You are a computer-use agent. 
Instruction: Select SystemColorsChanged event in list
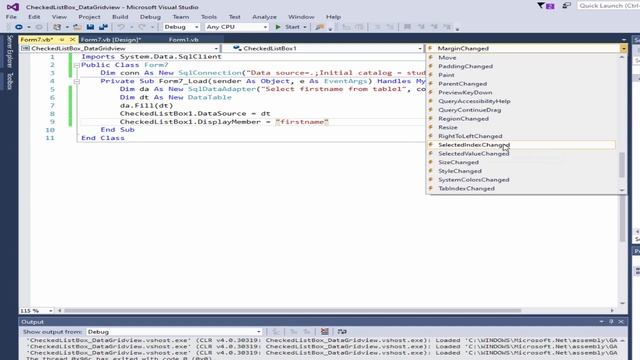pos(521,180)
